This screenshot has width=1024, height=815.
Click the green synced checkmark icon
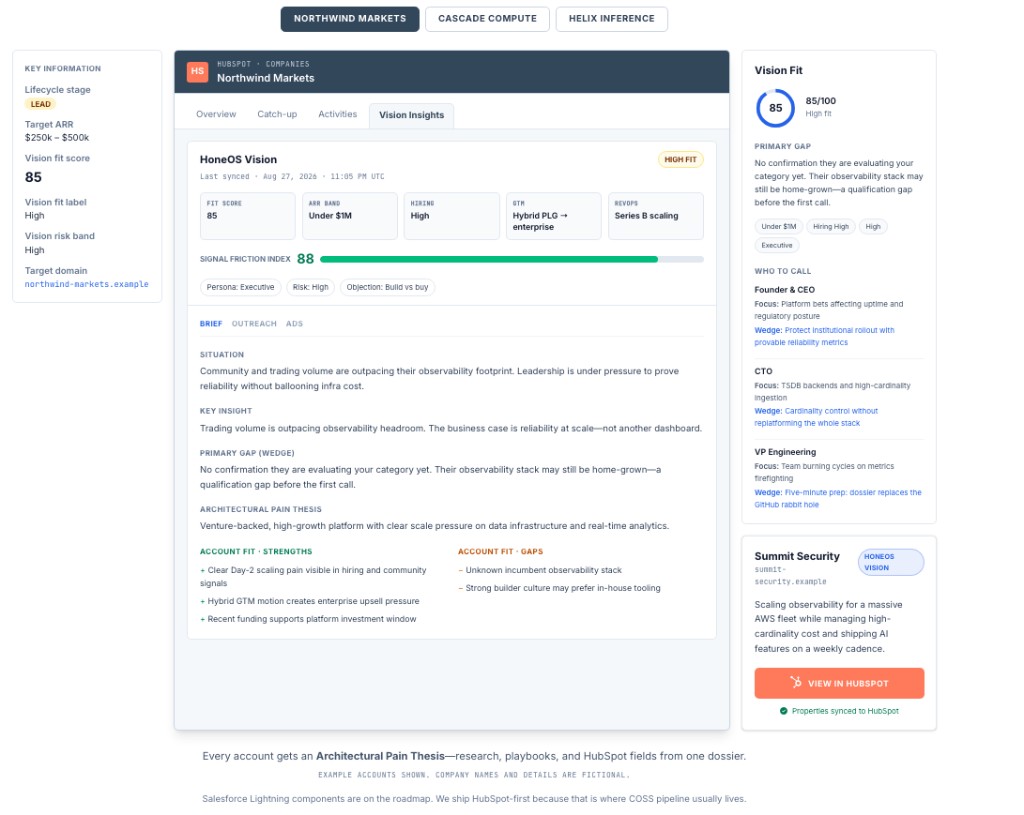tap(783, 711)
